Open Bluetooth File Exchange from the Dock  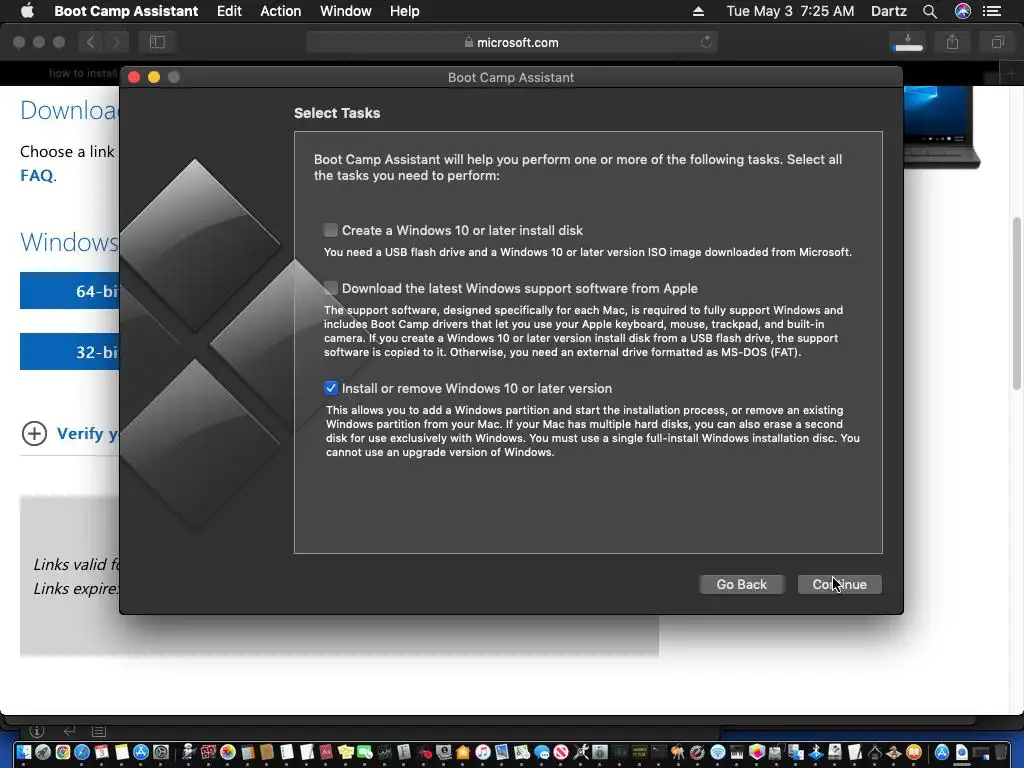coord(816,752)
